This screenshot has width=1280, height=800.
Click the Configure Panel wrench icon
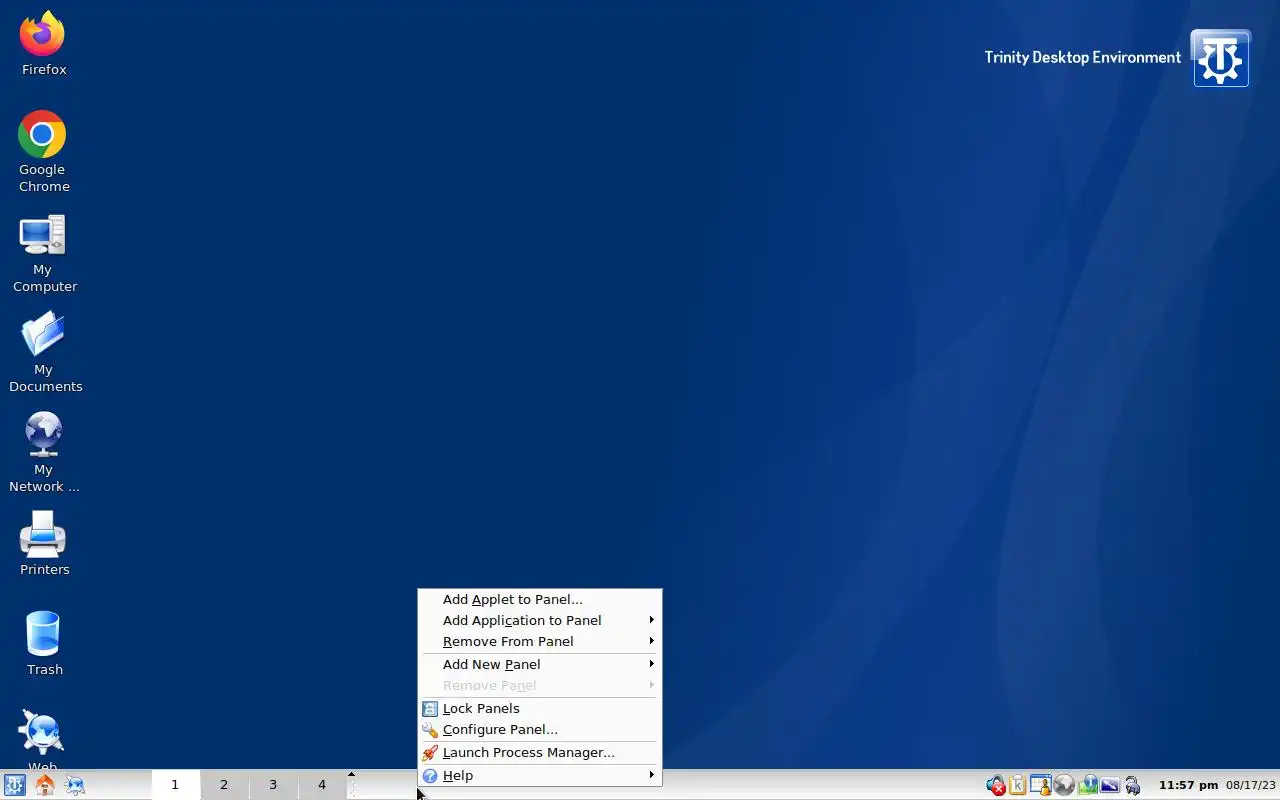[430, 730]
